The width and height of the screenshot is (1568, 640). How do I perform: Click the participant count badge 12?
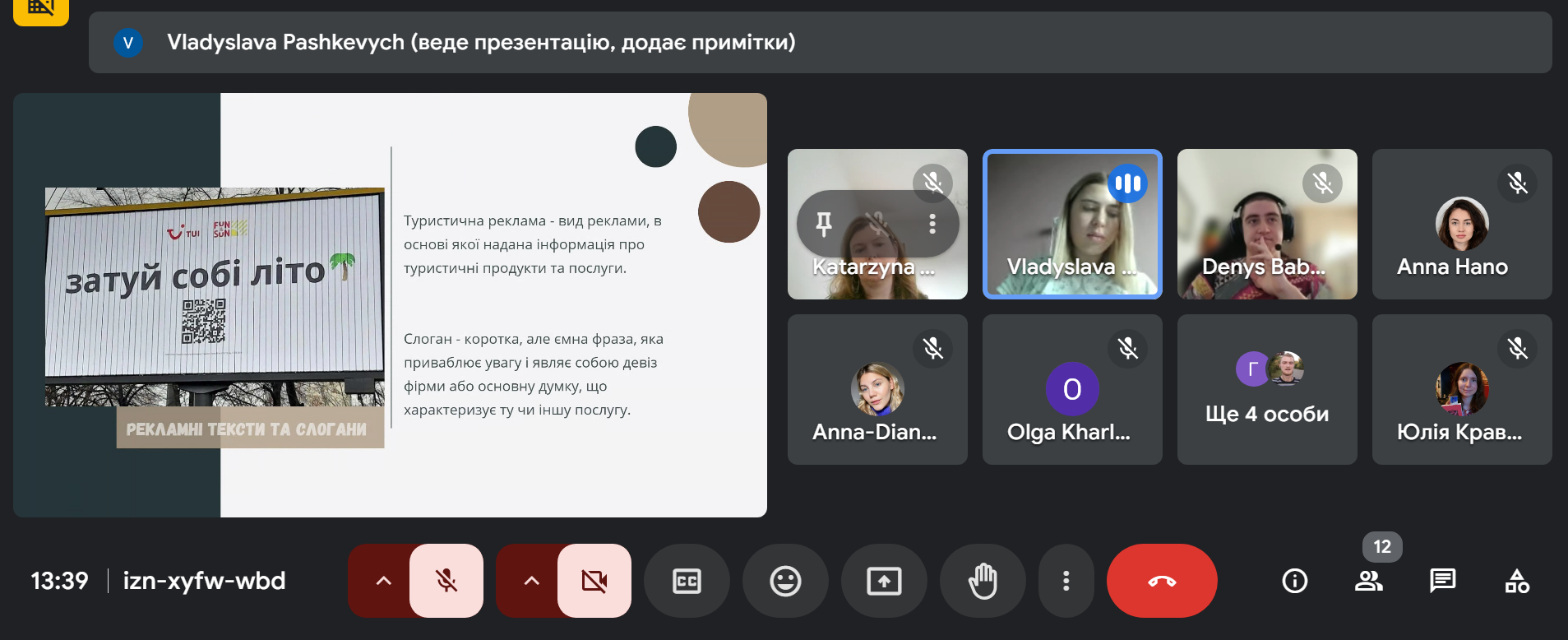tap(1382, 546)
